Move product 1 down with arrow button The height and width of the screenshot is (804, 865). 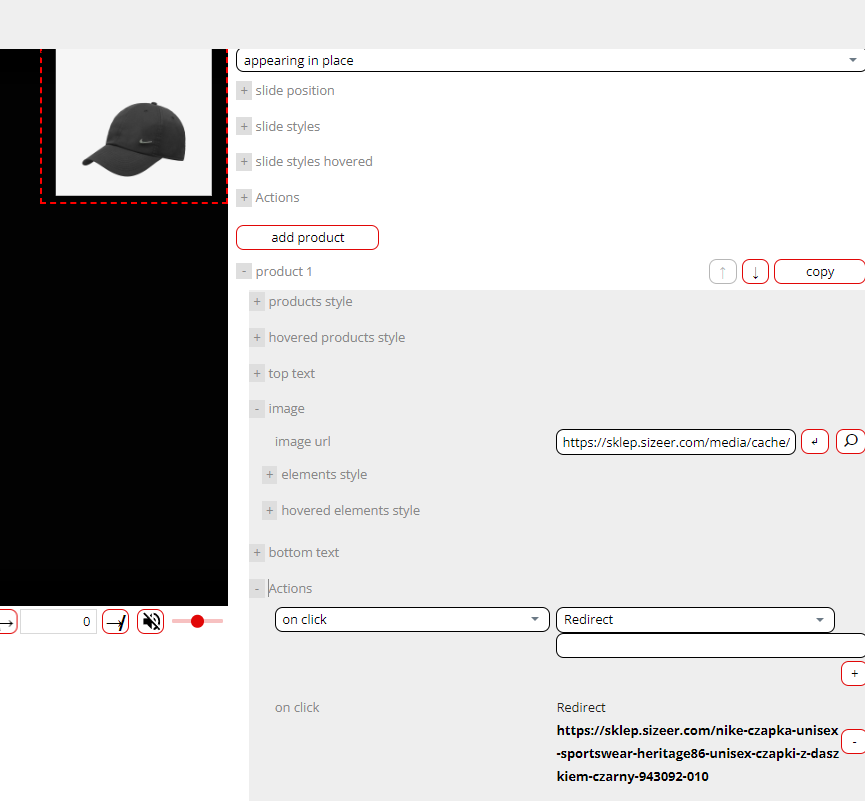click(755, 272)
